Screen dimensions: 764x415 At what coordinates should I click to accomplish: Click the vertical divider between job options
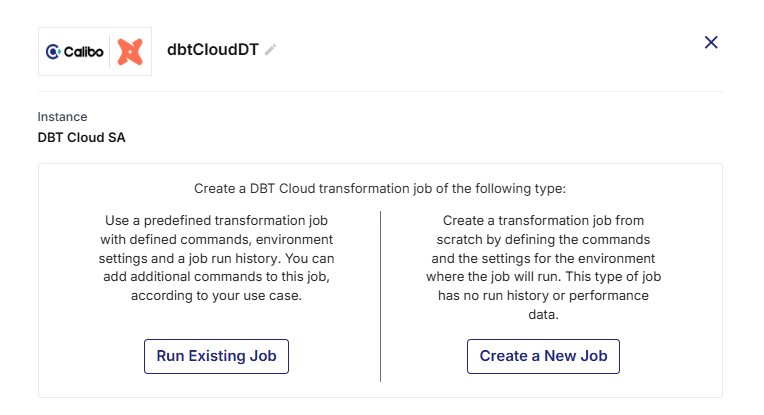point(381,296)
